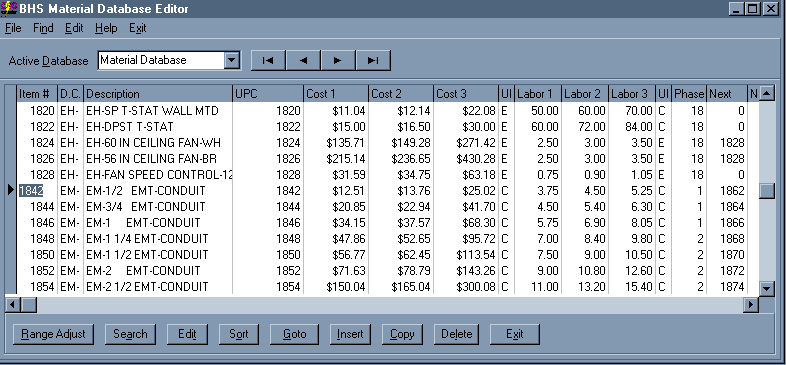Click the vertical scrollbar thumb
This screenshot has height=365, width=786.
pyautogui.click(x=766, y=192)
